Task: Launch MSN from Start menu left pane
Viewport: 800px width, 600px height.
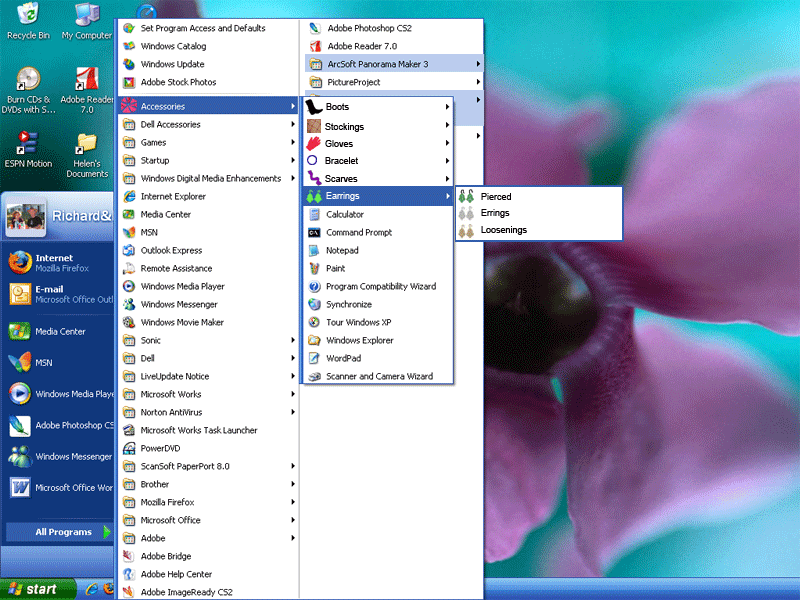Action: point(59,363)
